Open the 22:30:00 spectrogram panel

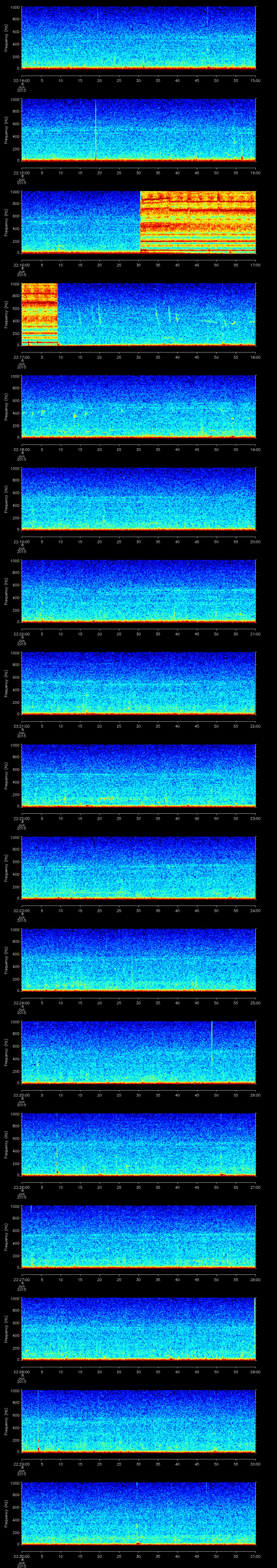(139, 1513)
